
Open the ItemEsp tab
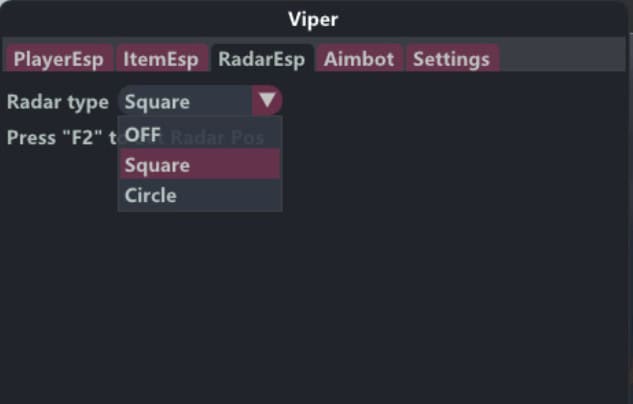tap(161, 59)
